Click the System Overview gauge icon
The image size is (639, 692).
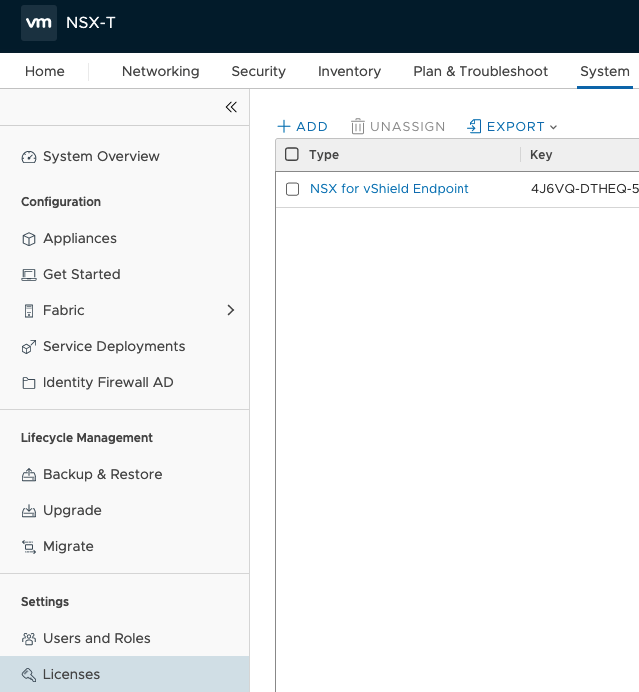click(28, 157)
